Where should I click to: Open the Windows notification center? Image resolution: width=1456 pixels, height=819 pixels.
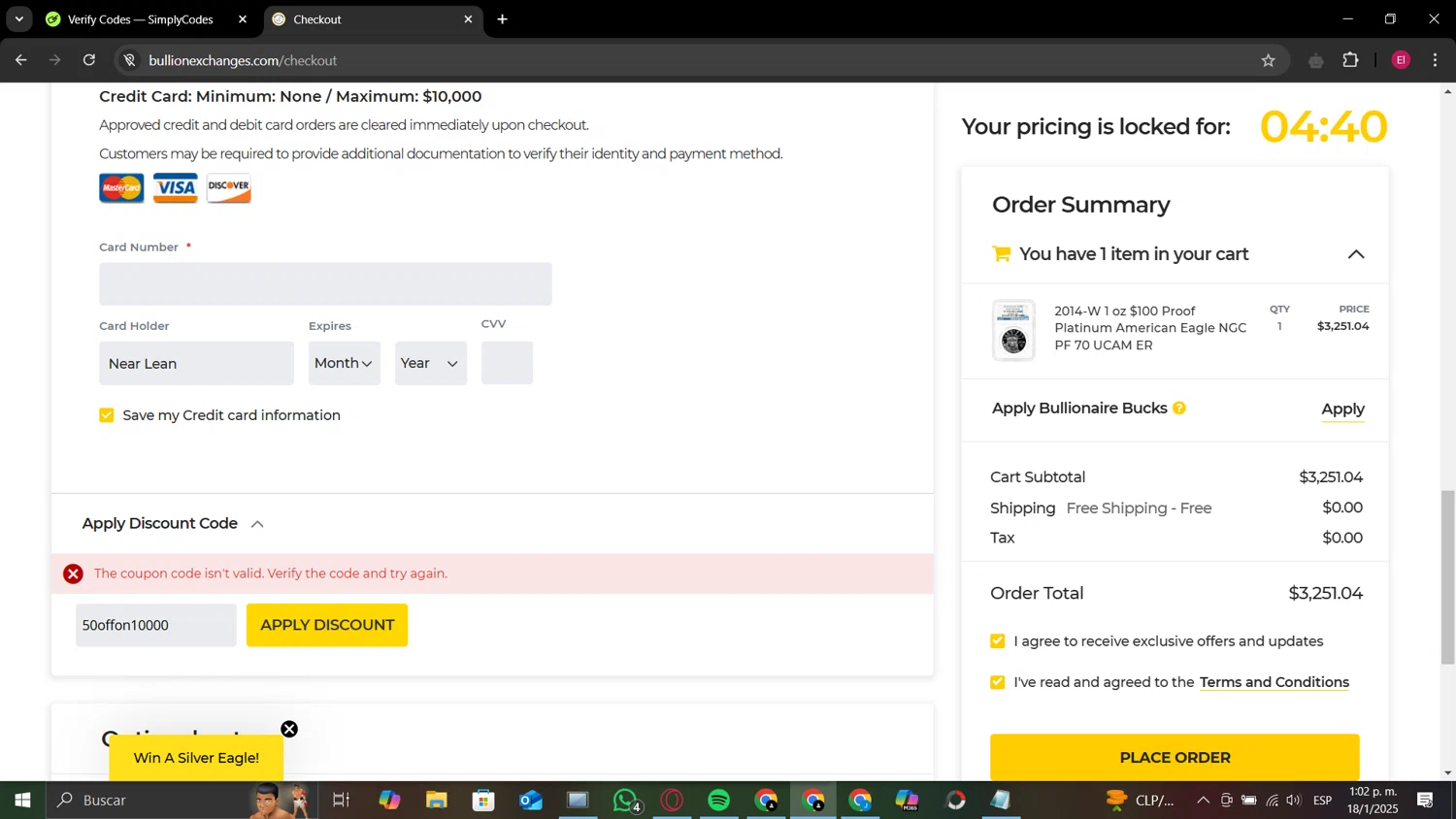[1425, 801]
